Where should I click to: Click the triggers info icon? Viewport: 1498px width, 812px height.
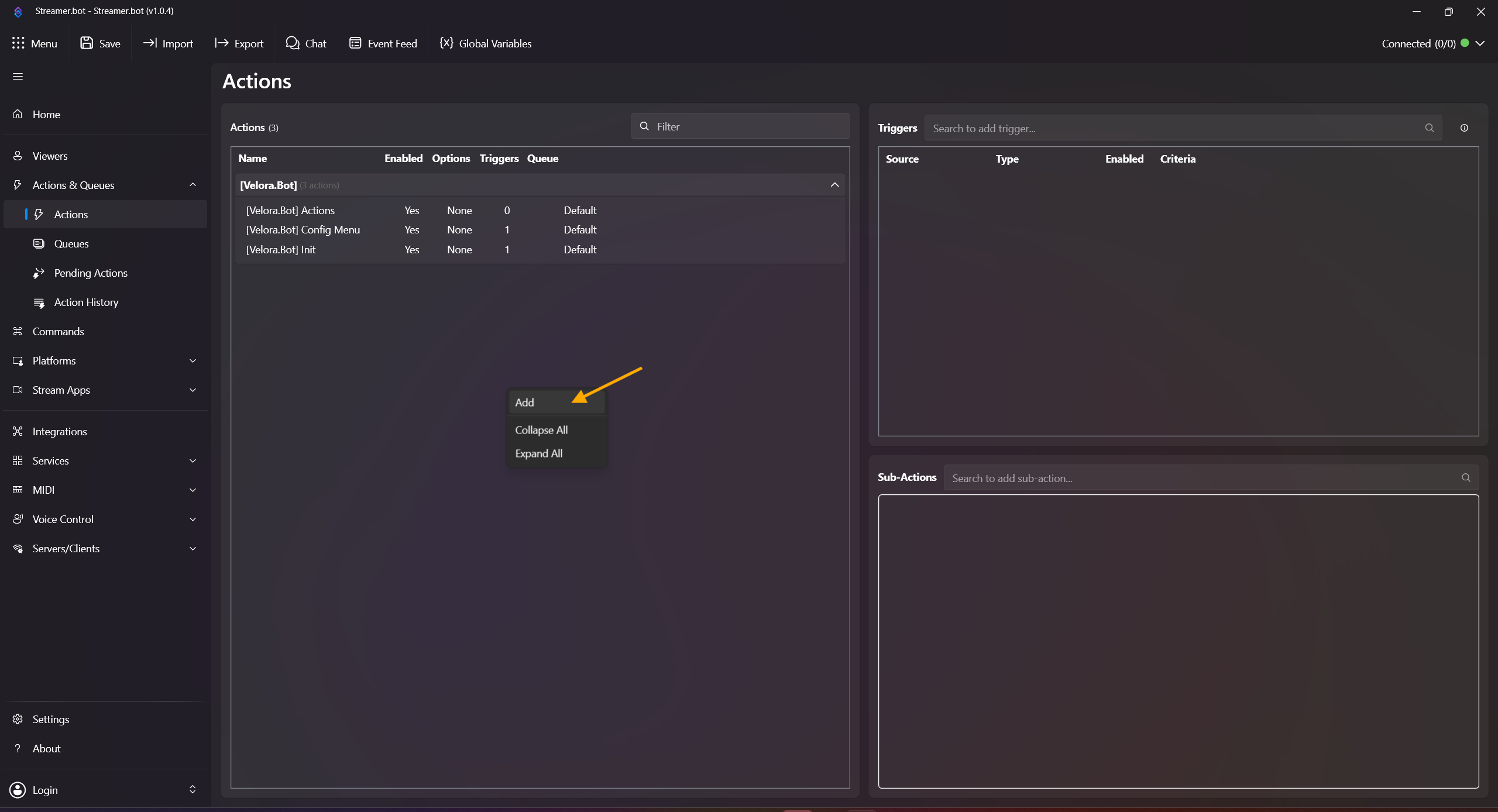coord(1464,128)
